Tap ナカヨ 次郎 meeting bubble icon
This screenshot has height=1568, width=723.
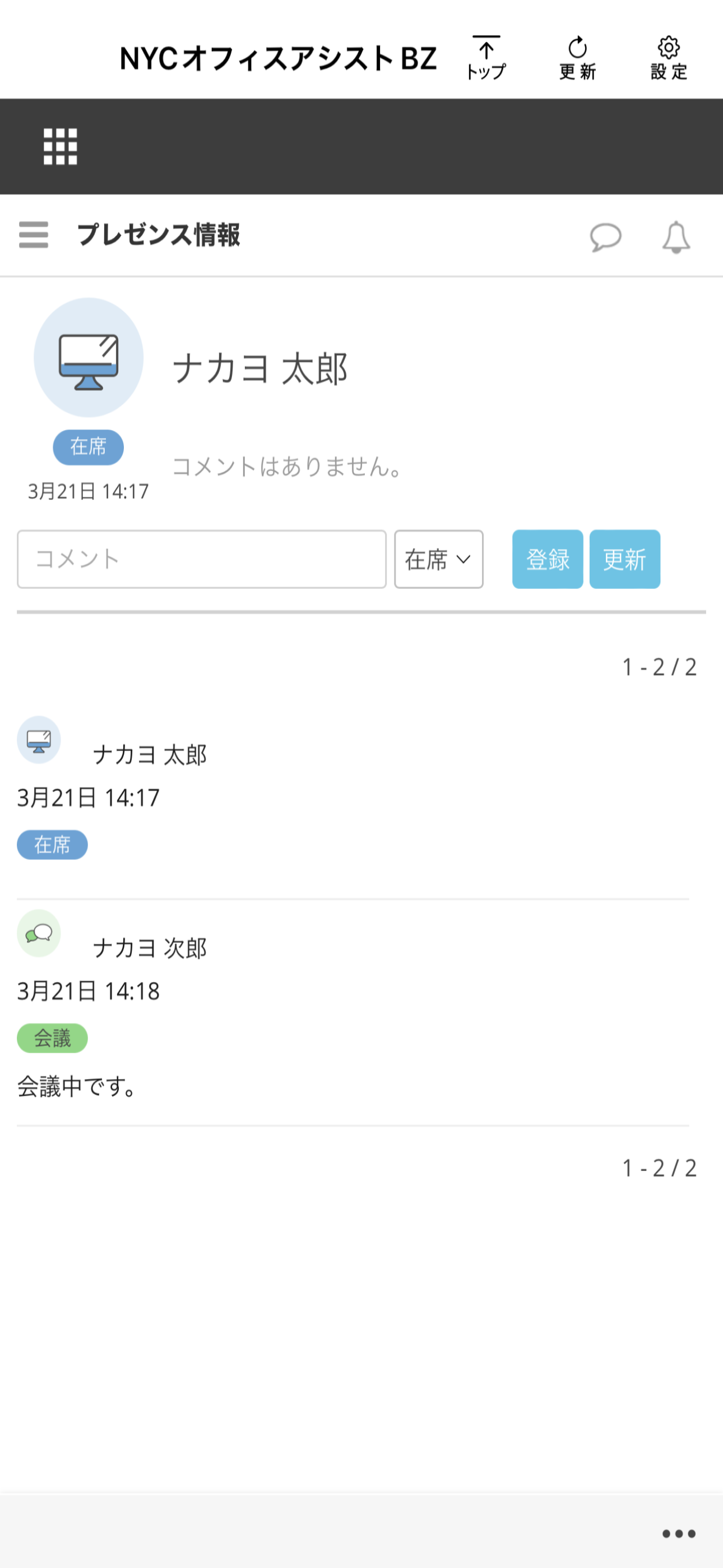pos(39,933)
